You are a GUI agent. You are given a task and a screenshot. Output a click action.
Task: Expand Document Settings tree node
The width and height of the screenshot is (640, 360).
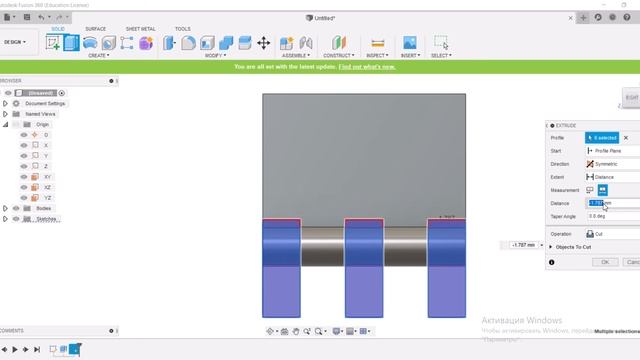click(5, 104)
